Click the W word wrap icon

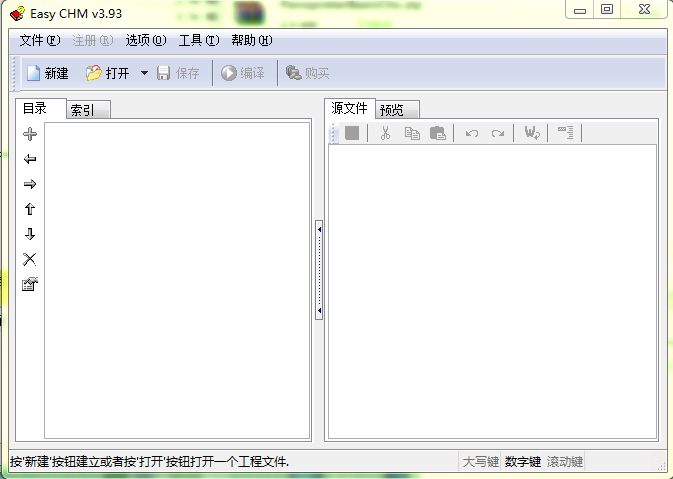532,133
